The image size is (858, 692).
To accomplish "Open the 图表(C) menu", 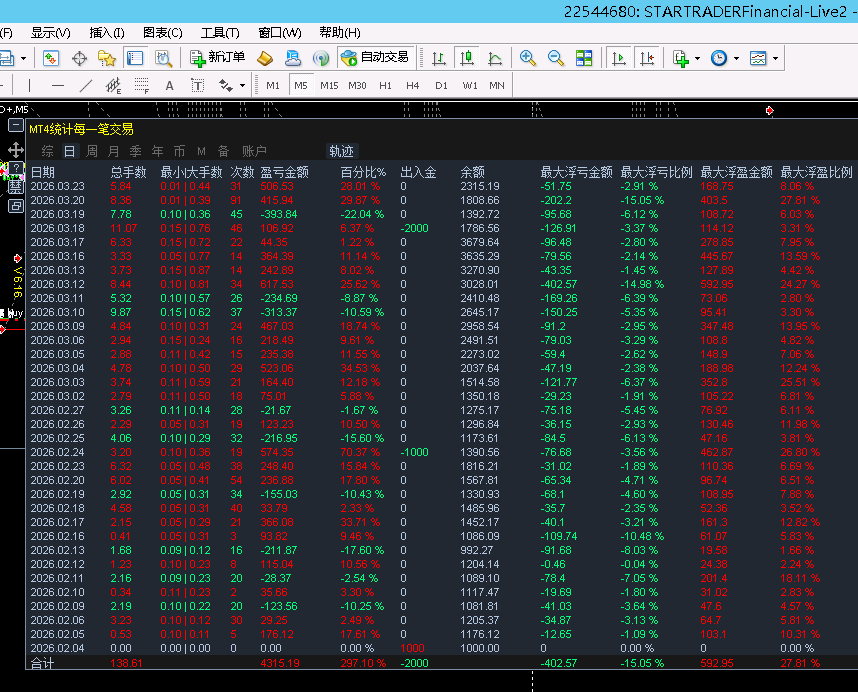I will pyautogui.click(x=163, y=33).
